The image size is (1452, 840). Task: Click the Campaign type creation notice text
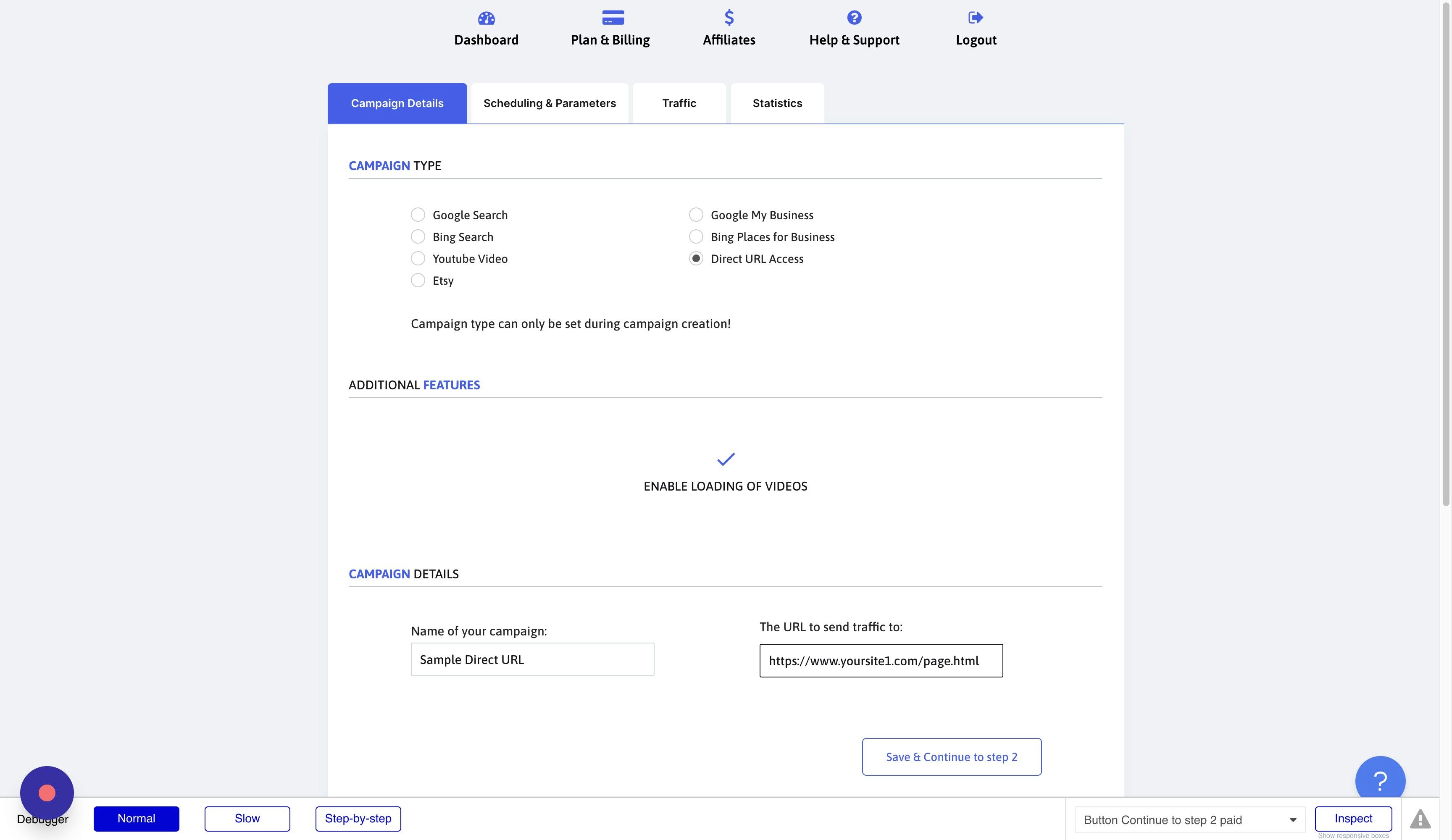[x=571, y=324]
